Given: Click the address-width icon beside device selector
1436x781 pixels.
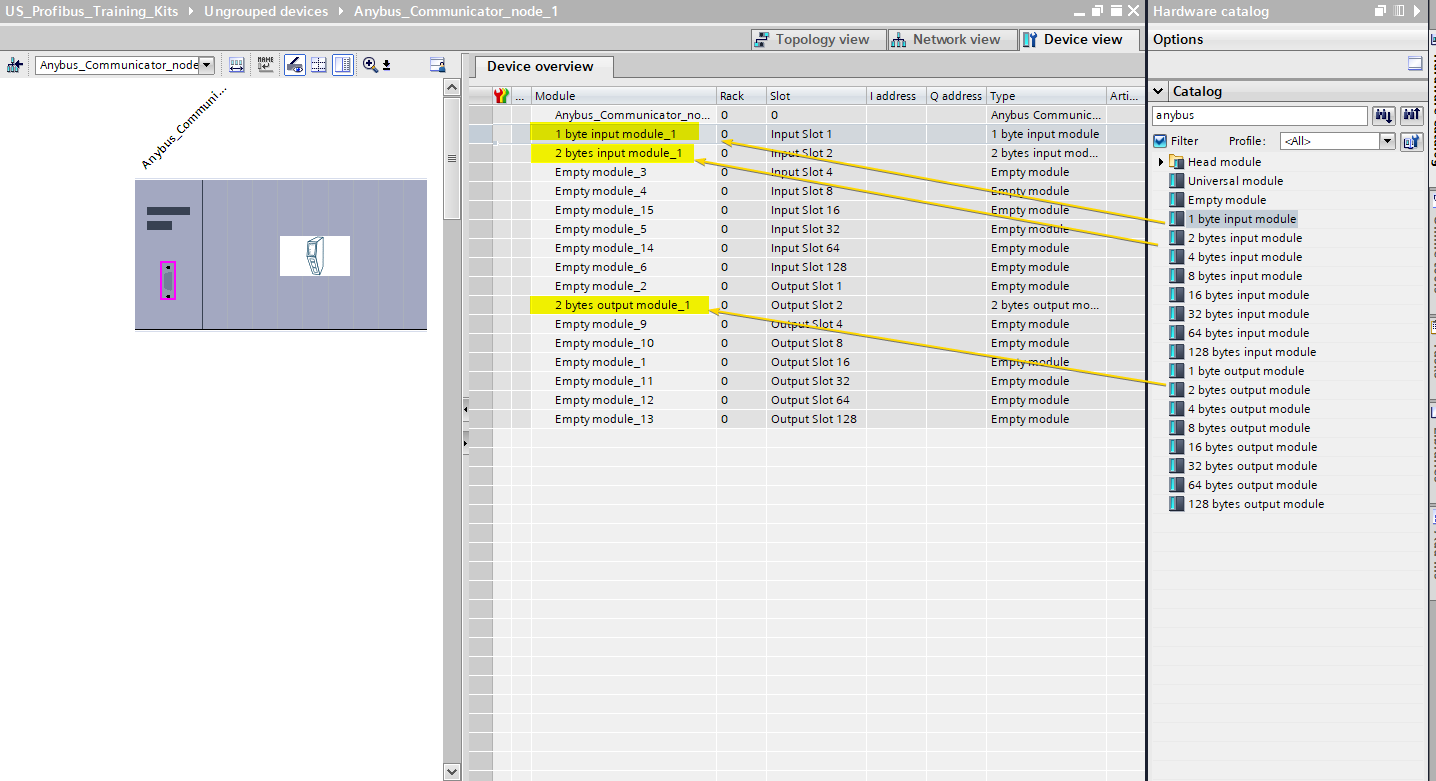Looking at the screenshot, I should coord(237,65).
